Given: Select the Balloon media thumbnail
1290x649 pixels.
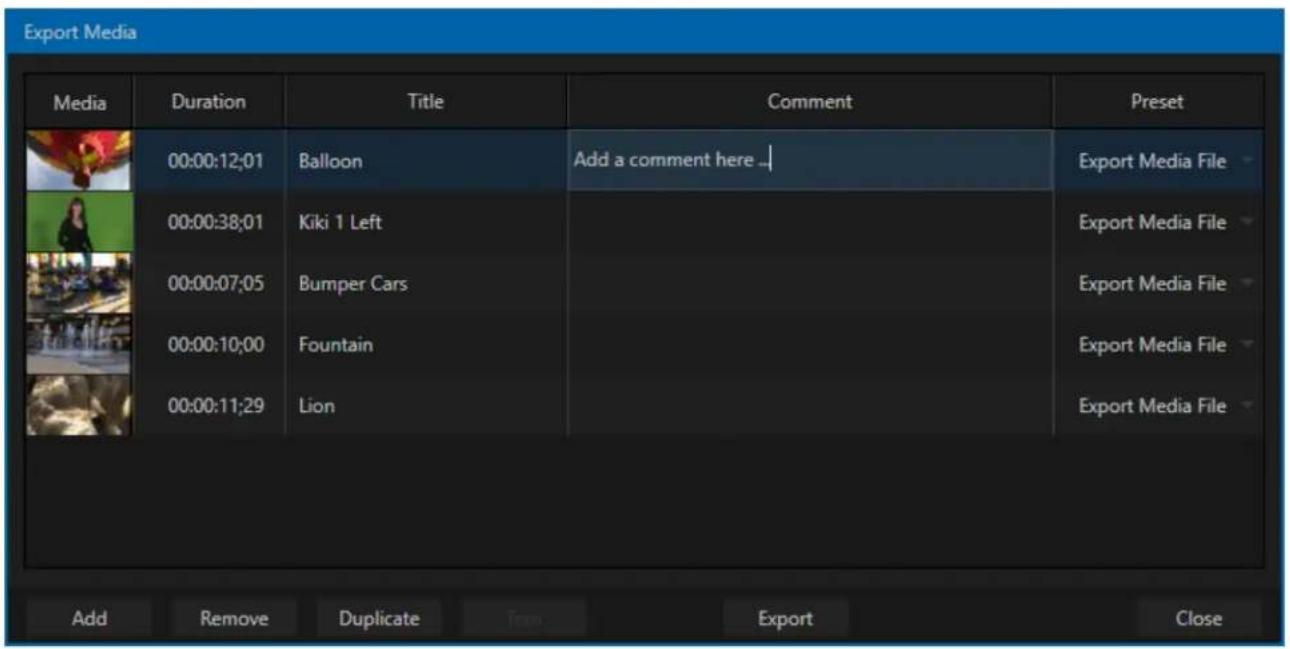Looking at the screenshot, I should pos(79,161).
